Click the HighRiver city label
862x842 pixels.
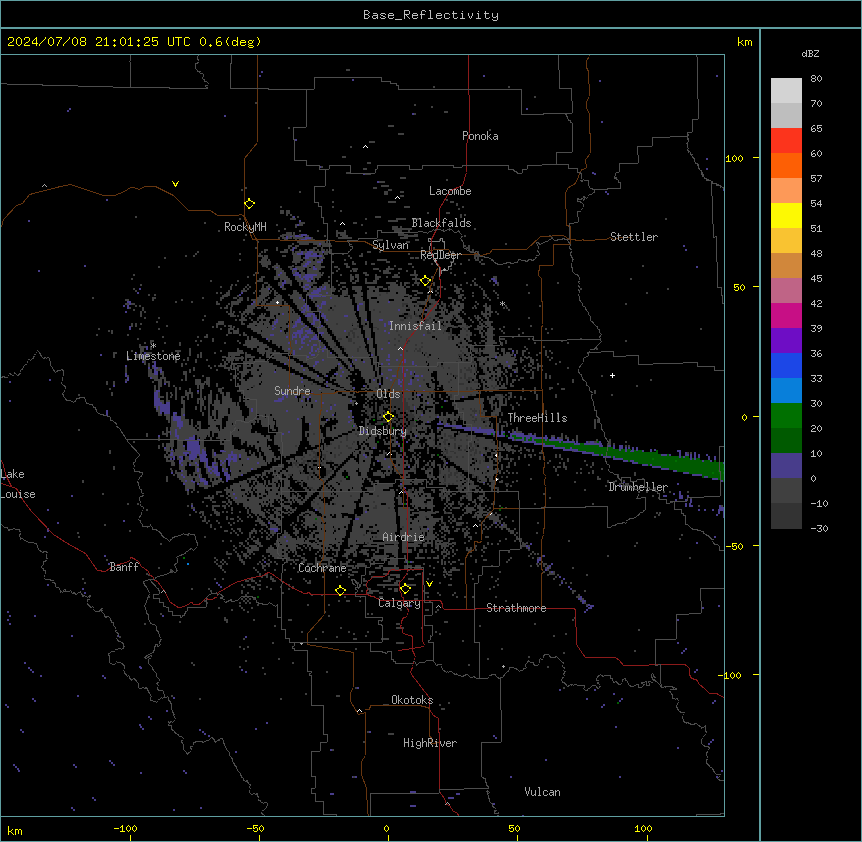tap(430, 743)
